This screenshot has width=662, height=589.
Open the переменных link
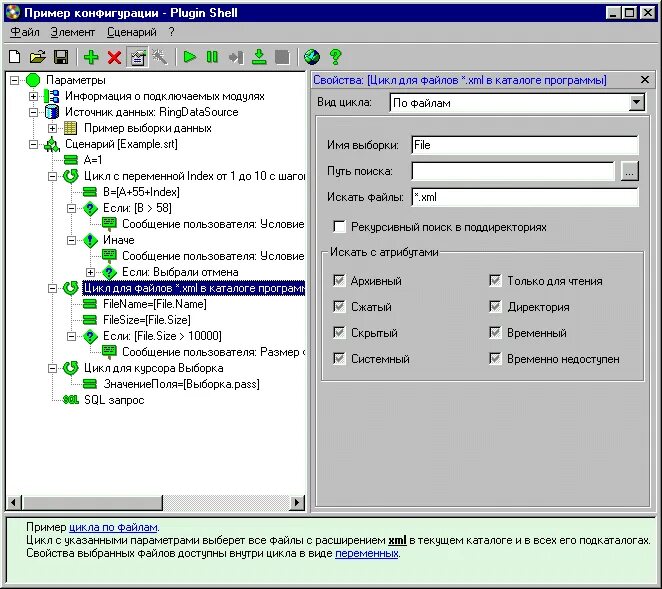click(x=366, y=553)
